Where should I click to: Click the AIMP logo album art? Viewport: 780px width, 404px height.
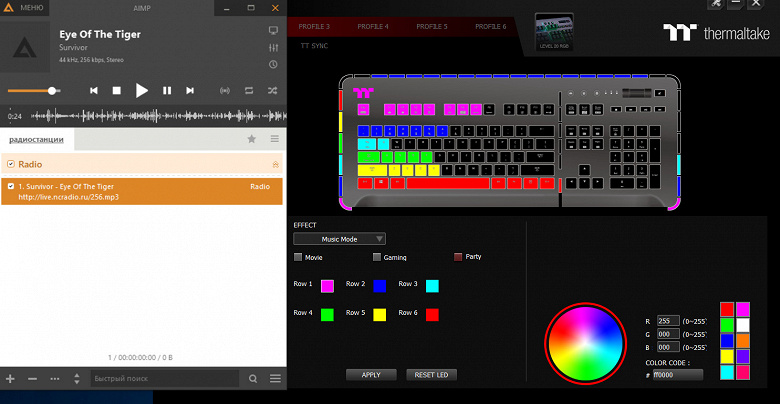pos(25,47)
